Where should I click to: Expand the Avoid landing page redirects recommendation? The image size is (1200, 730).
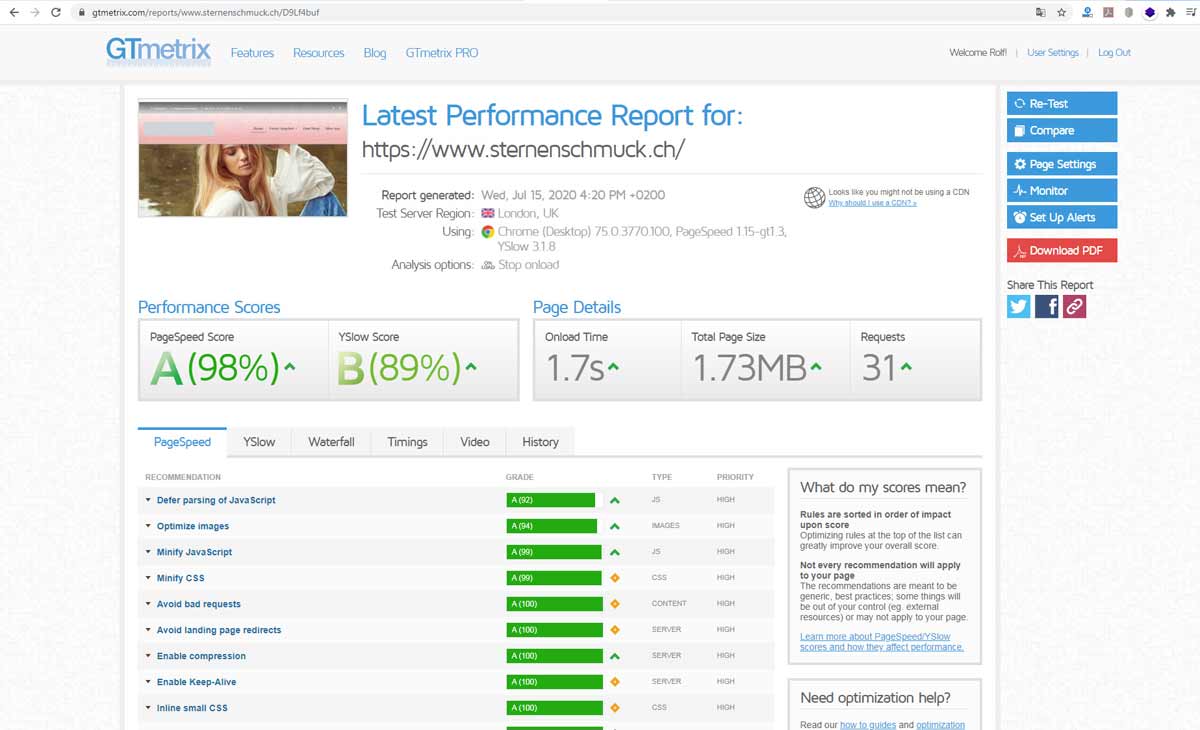219,630
